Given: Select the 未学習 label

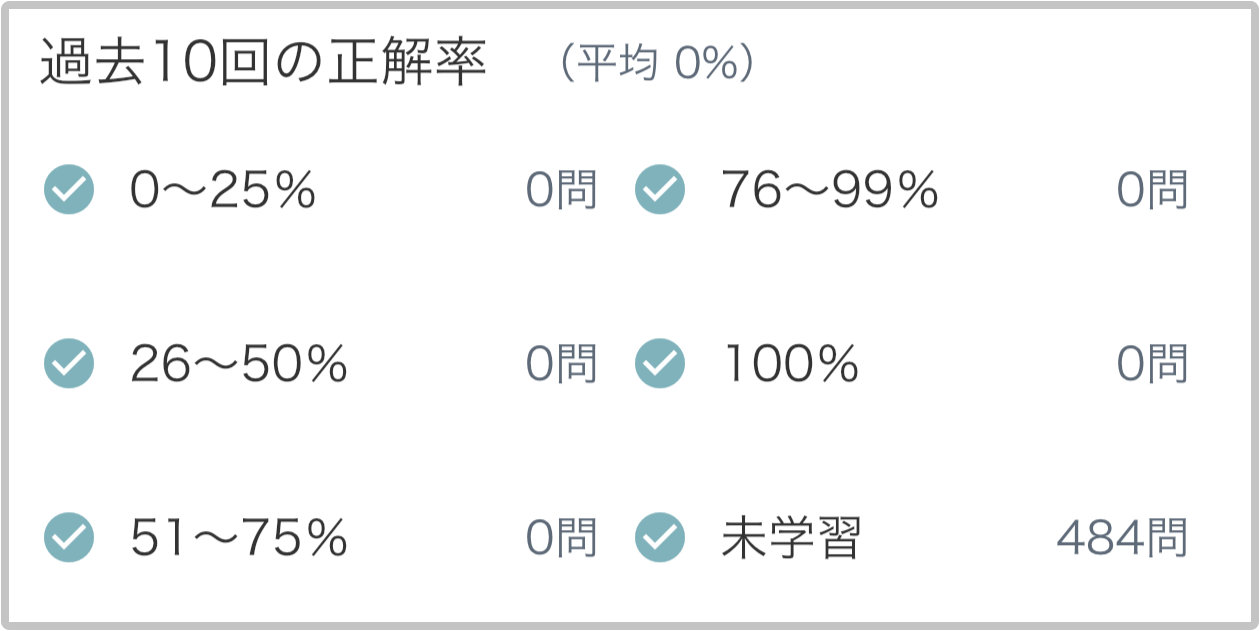Looking at the screenshot, I should click(790, 538).
